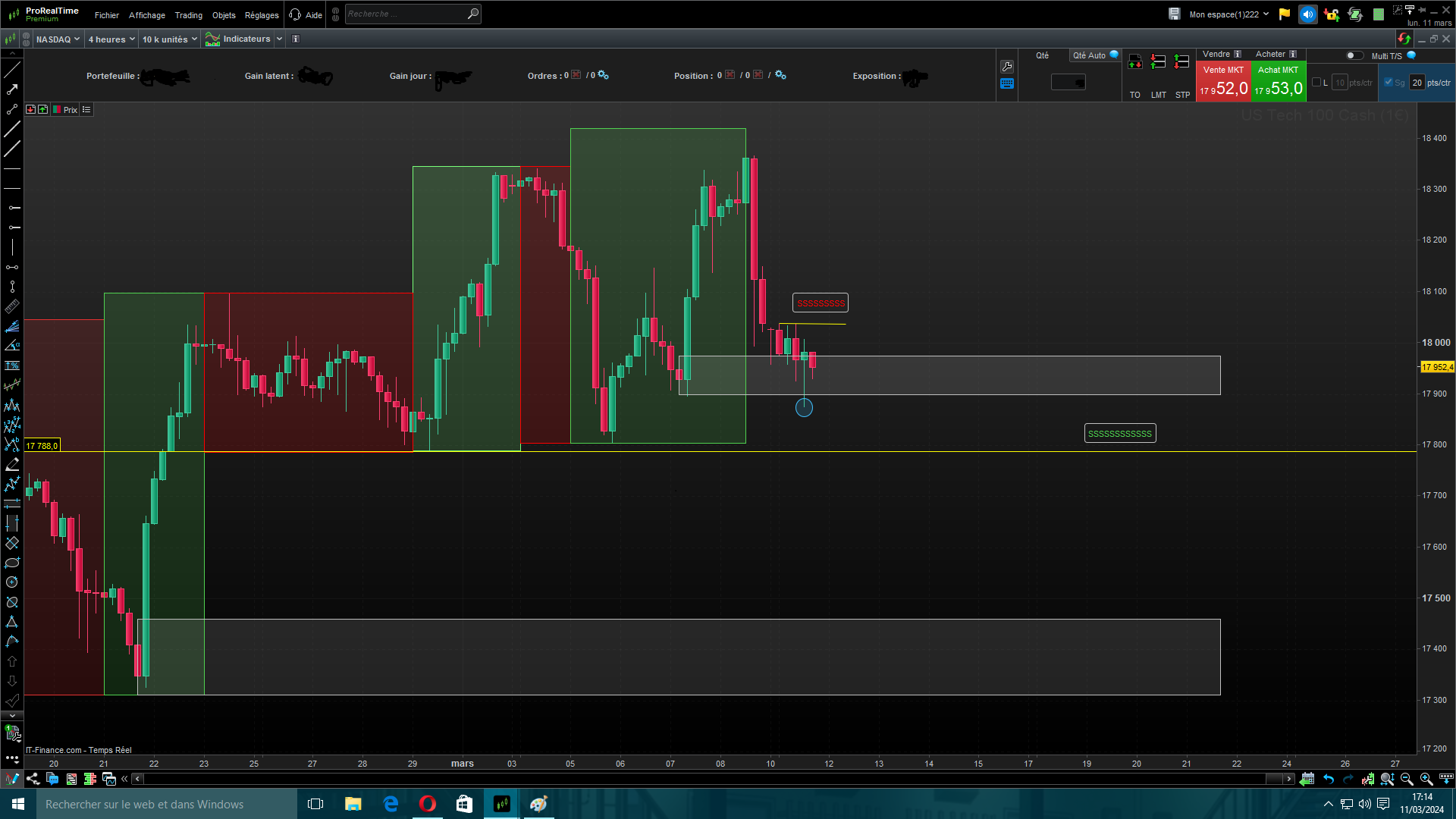Click the zoom in magnifier icon
This screenshot has width=1456, height=819.
click(1426, 779)
